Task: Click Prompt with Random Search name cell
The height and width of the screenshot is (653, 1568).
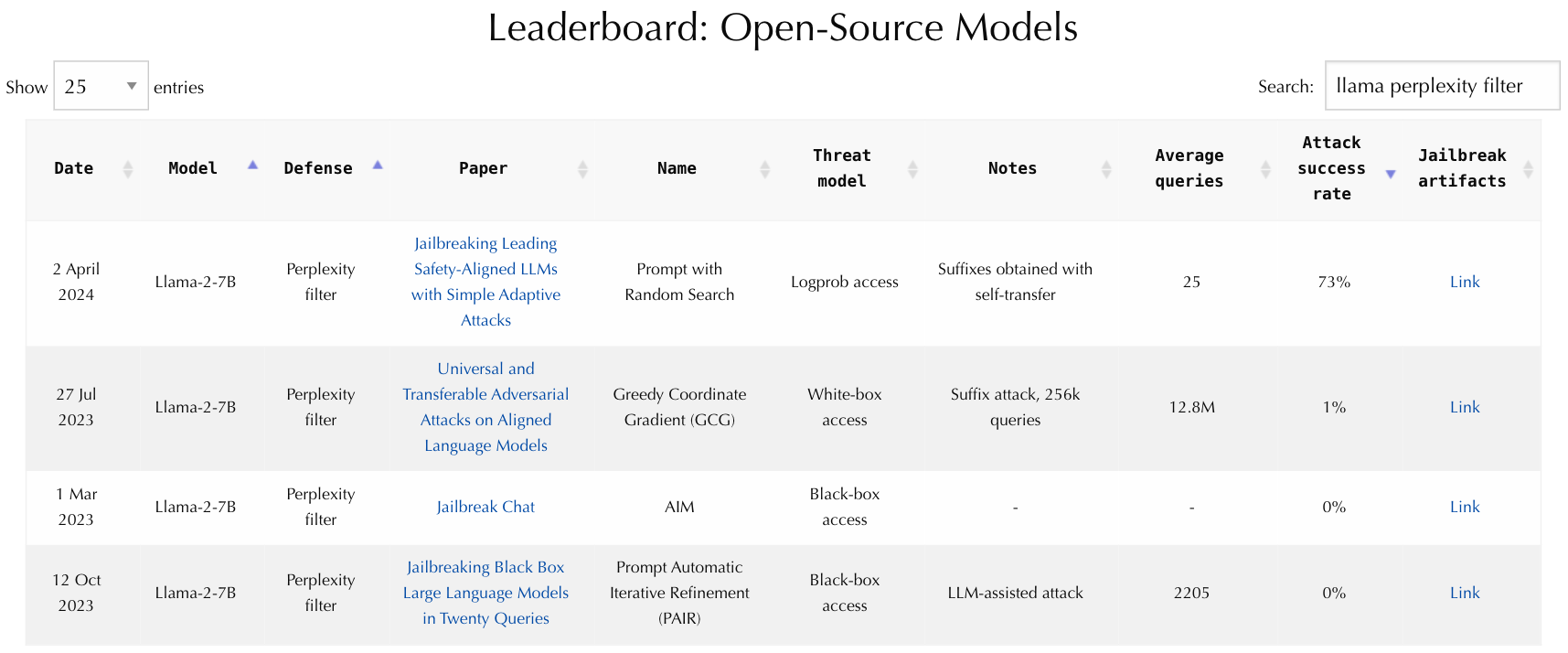Action: click(679, 282)
